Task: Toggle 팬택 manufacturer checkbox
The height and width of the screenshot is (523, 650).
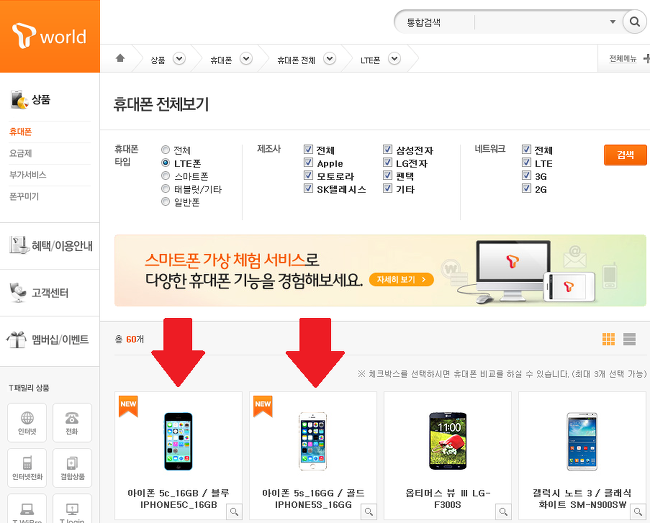Action: [388, 175]
